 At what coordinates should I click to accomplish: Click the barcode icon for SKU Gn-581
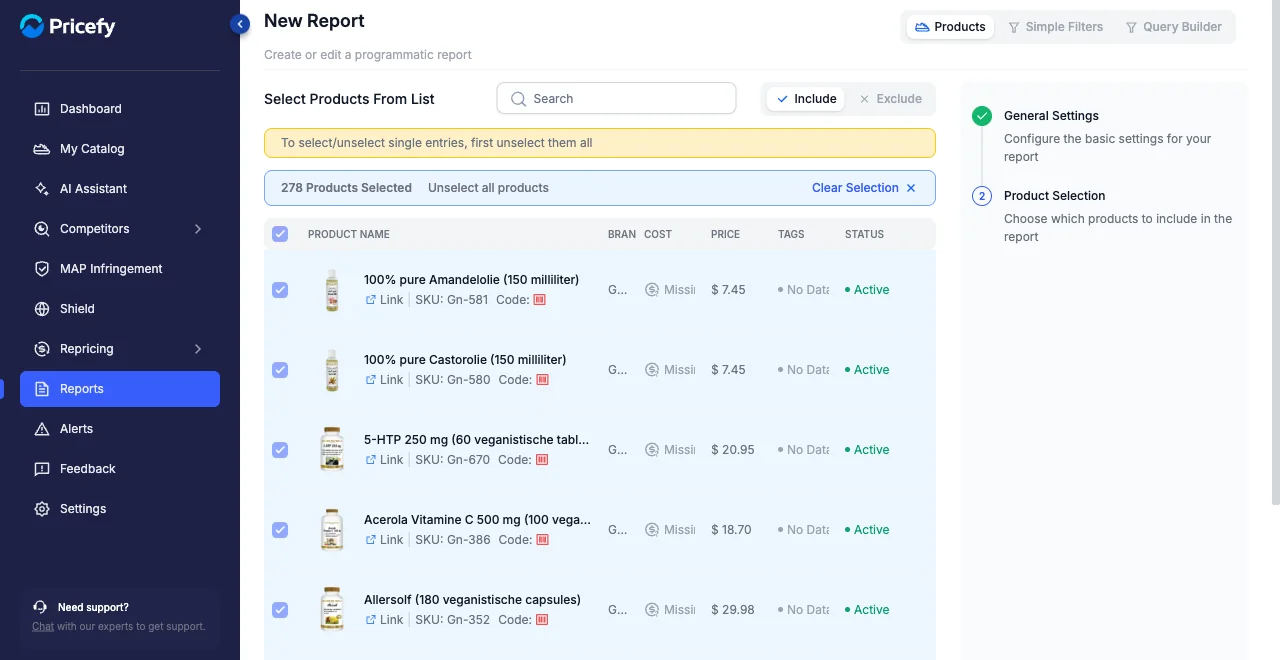[x=540, y=300]
